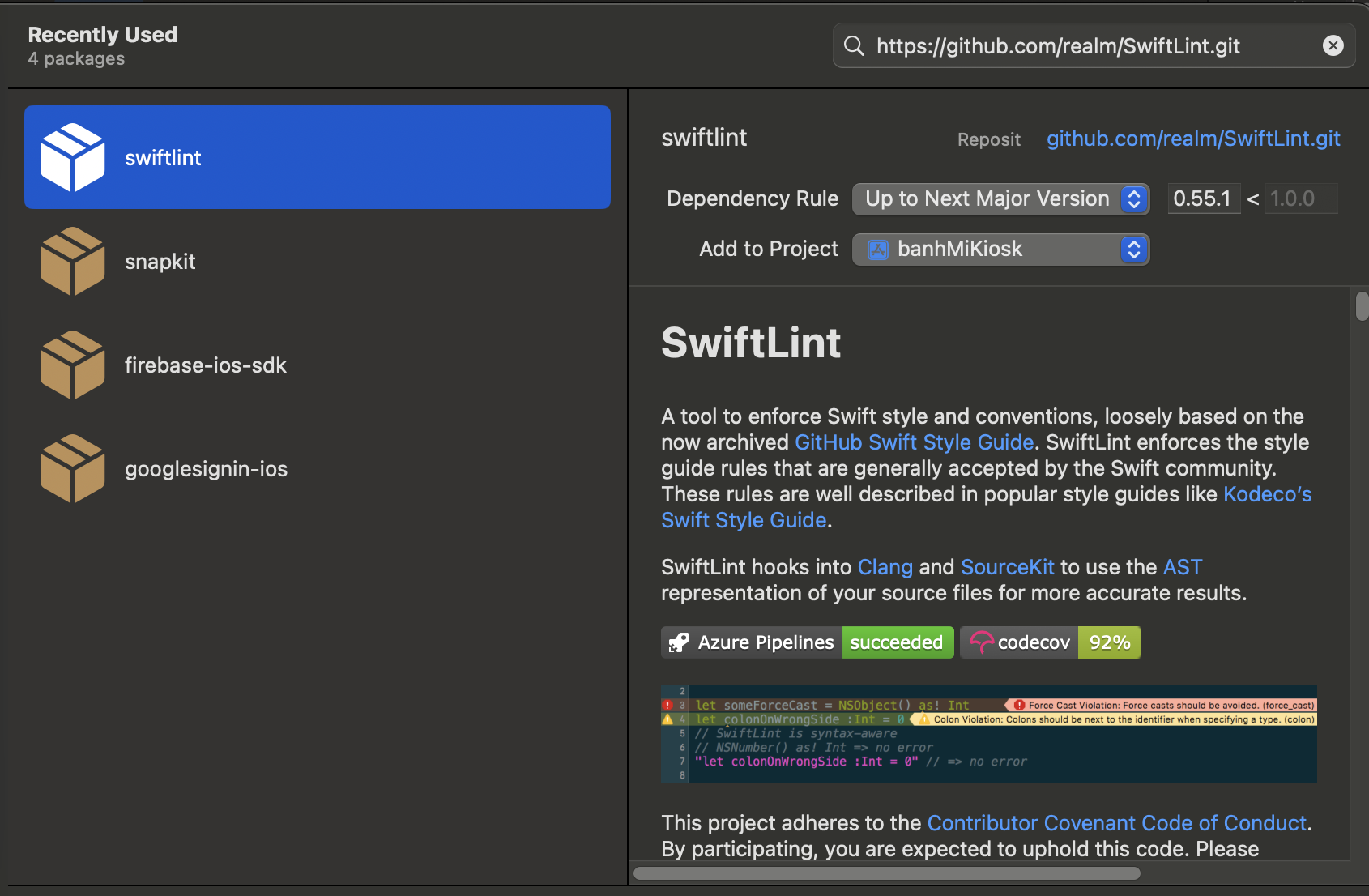Select the firebase-ios-sdk package row

[x=318, y=365]
